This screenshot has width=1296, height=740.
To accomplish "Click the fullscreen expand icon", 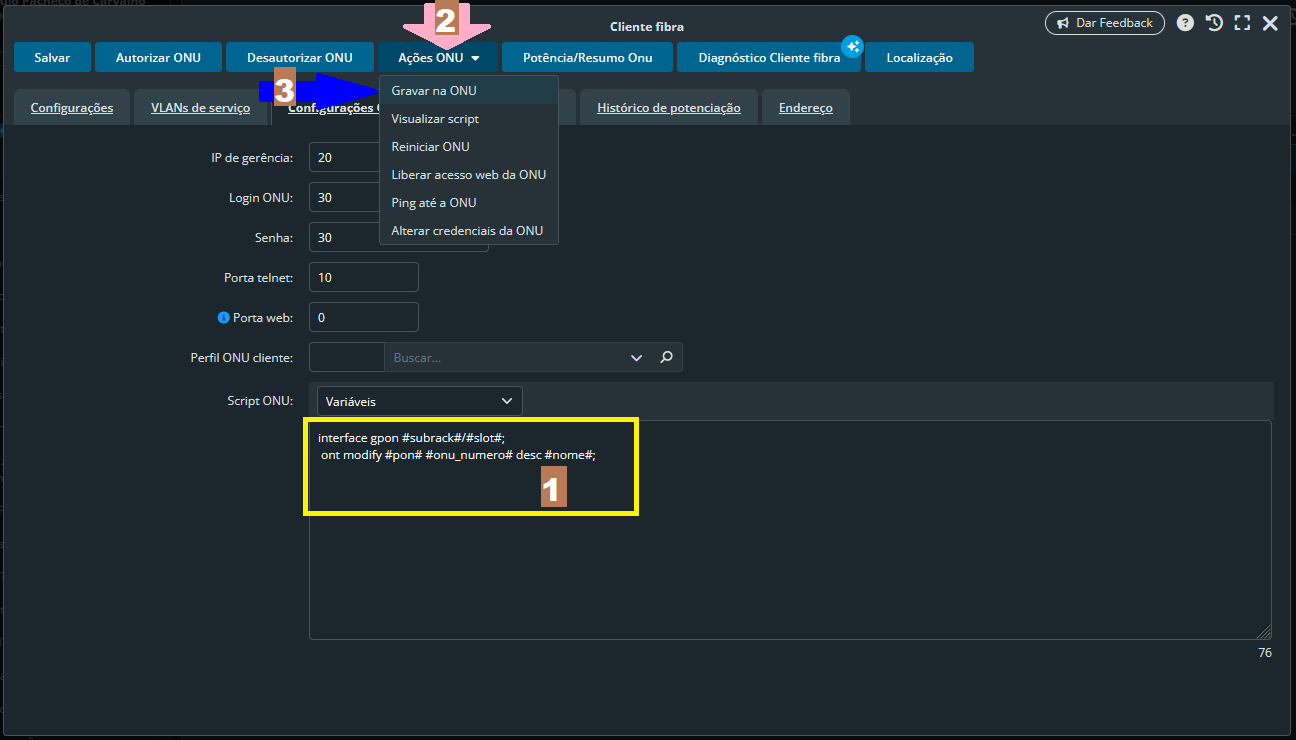I will (x=1242, y=23).
